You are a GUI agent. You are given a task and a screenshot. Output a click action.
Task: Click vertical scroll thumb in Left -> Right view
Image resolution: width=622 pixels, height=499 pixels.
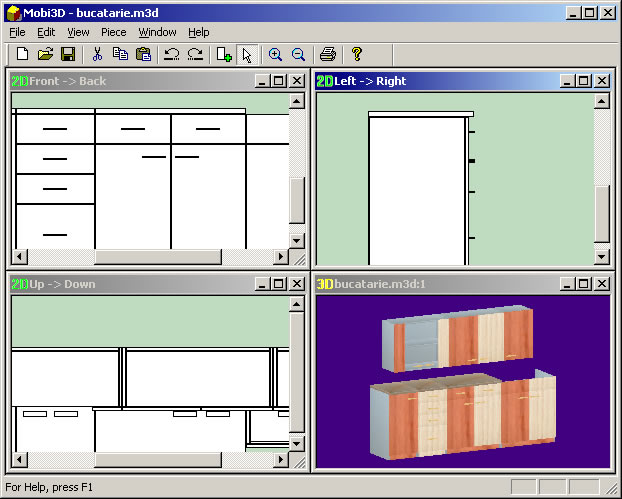click(602, 213)
